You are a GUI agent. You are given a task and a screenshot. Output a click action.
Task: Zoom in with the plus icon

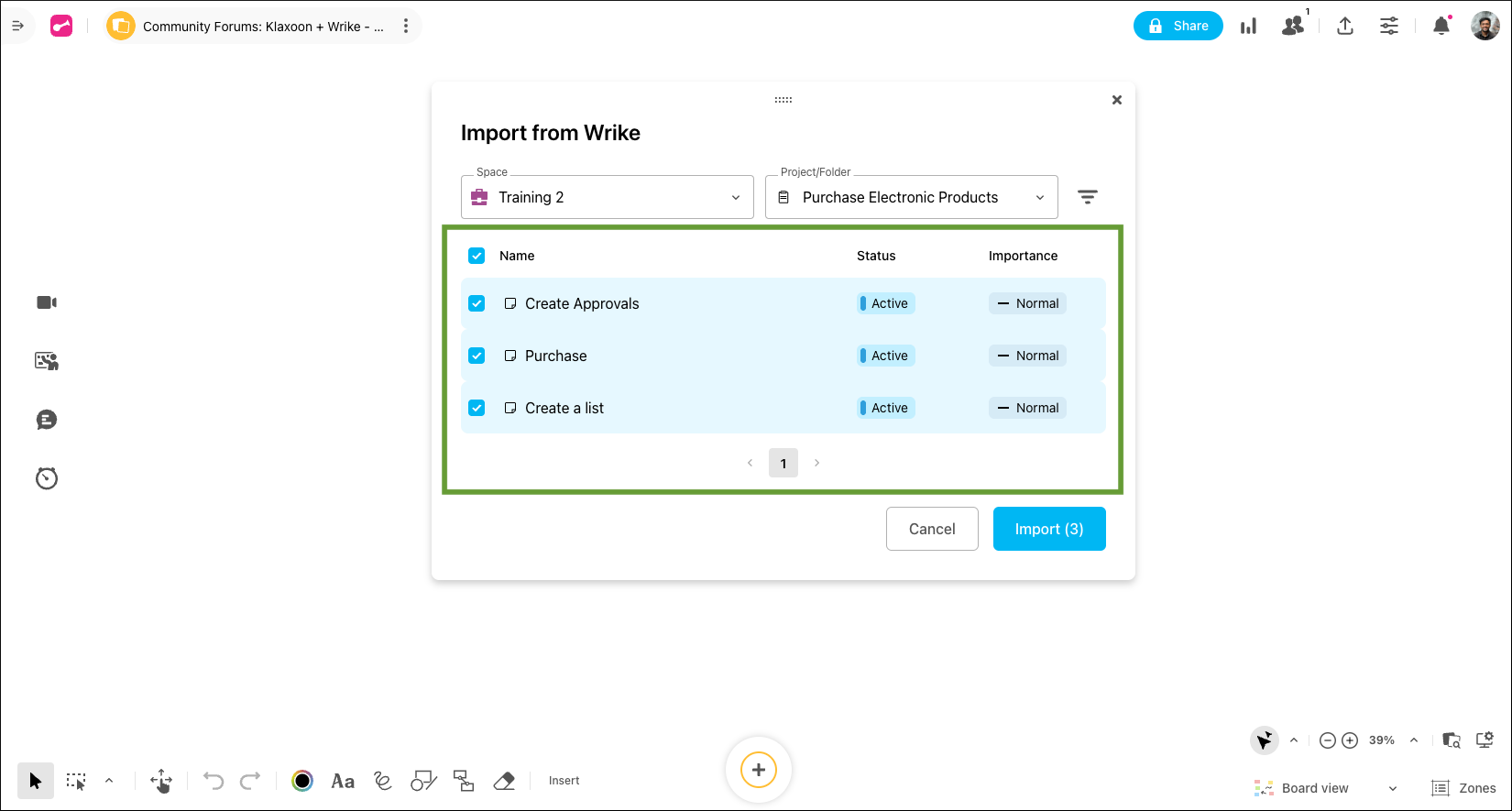(1350, 740)
